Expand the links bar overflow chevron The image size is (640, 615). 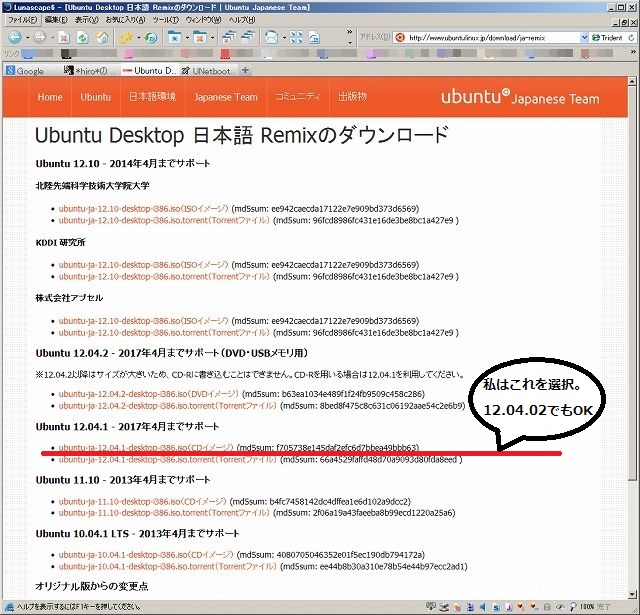(633, 52)
